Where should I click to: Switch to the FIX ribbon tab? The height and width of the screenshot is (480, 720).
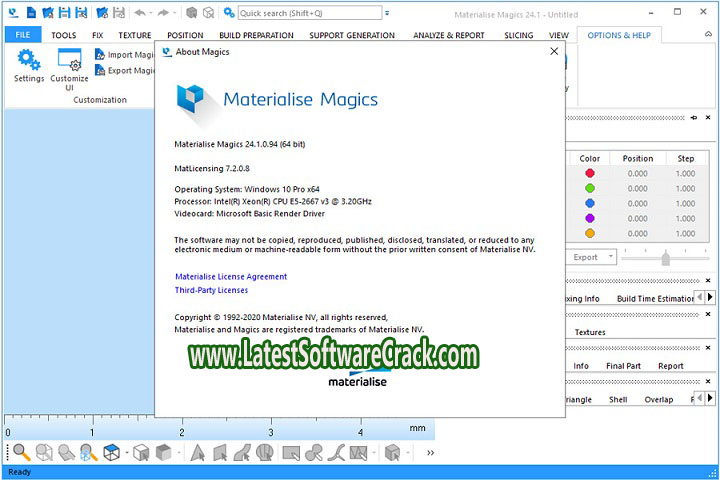point(97,35)
